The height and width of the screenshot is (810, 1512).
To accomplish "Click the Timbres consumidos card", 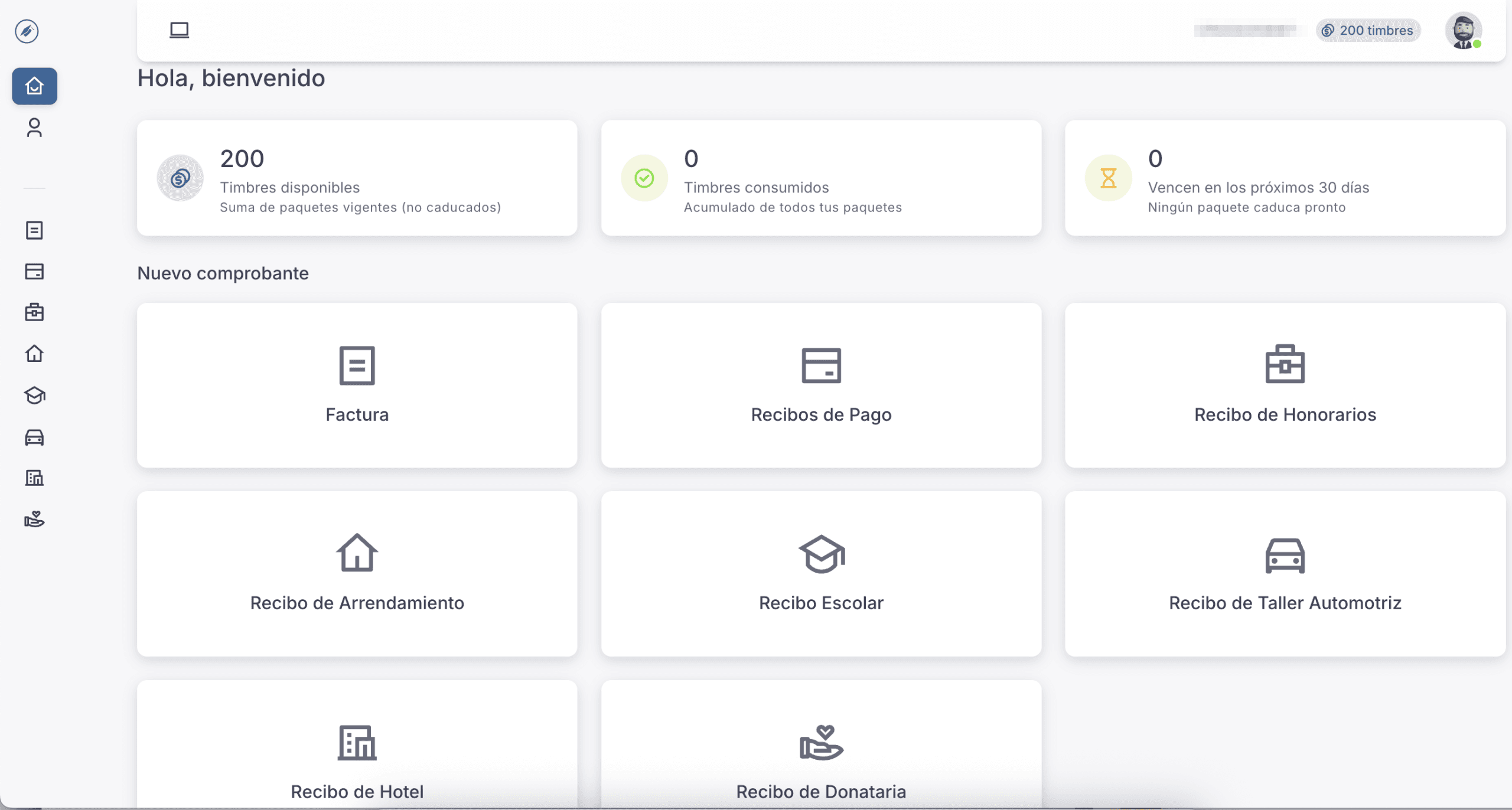I will [x=821, y=178].
